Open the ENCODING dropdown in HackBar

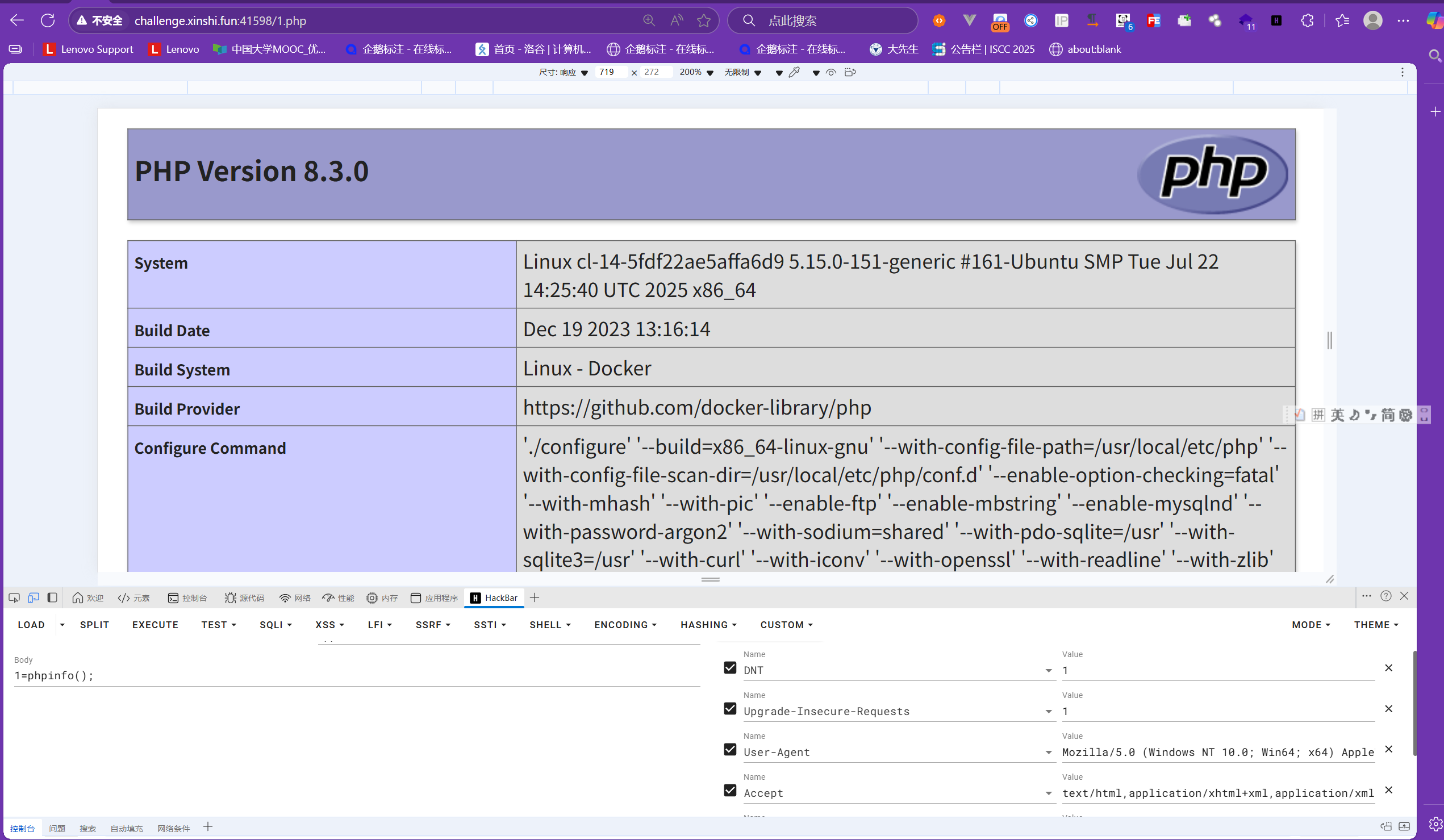point(625,625)
